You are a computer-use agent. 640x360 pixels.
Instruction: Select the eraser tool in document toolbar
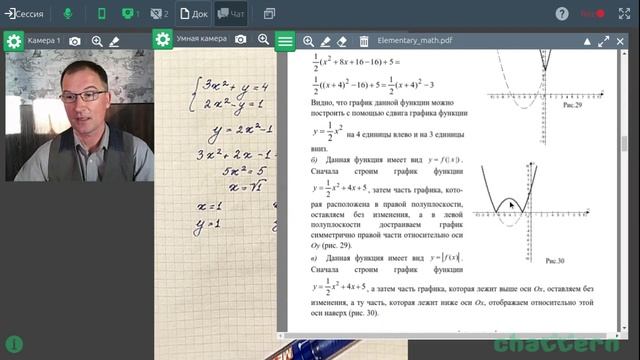click(342, 41)
